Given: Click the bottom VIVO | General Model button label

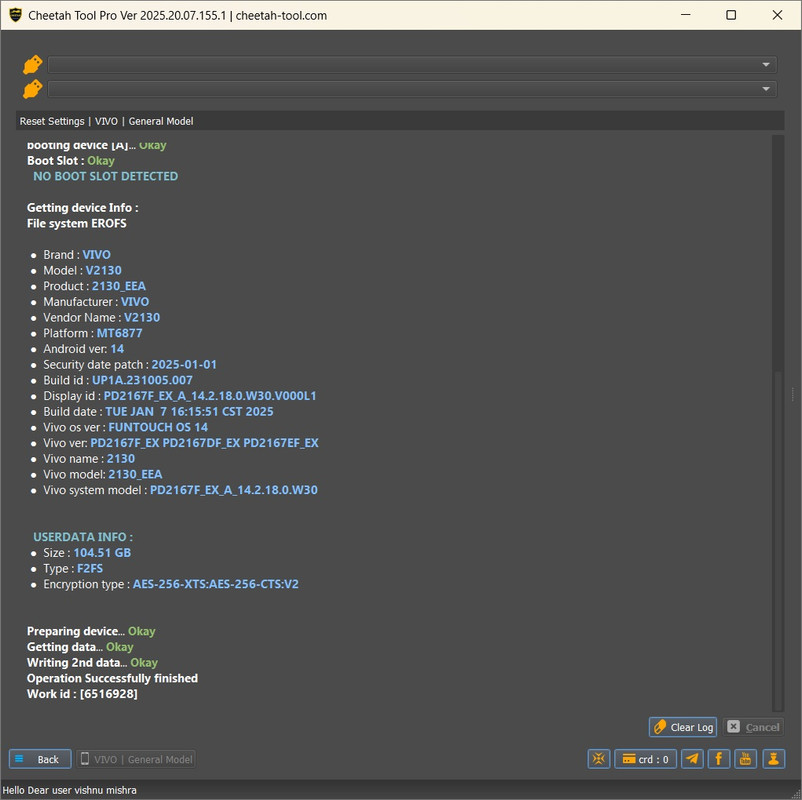Looking at the screenshot, I should (x=143, y=760).
